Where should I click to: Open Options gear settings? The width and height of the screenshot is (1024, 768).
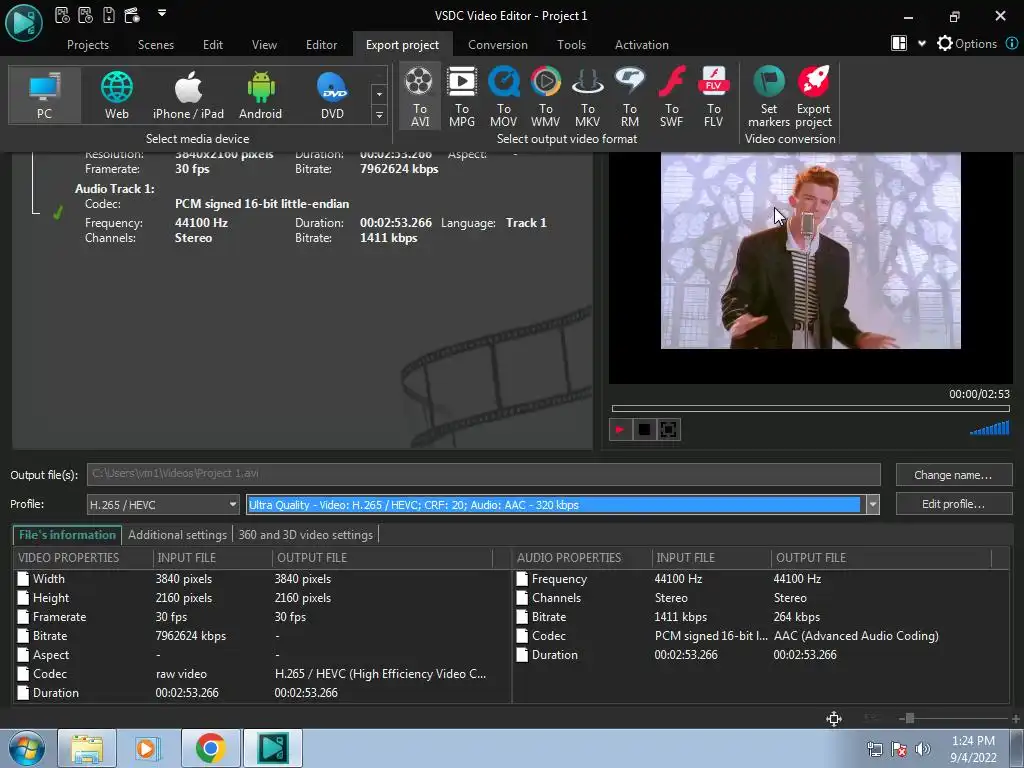(967, 44)
